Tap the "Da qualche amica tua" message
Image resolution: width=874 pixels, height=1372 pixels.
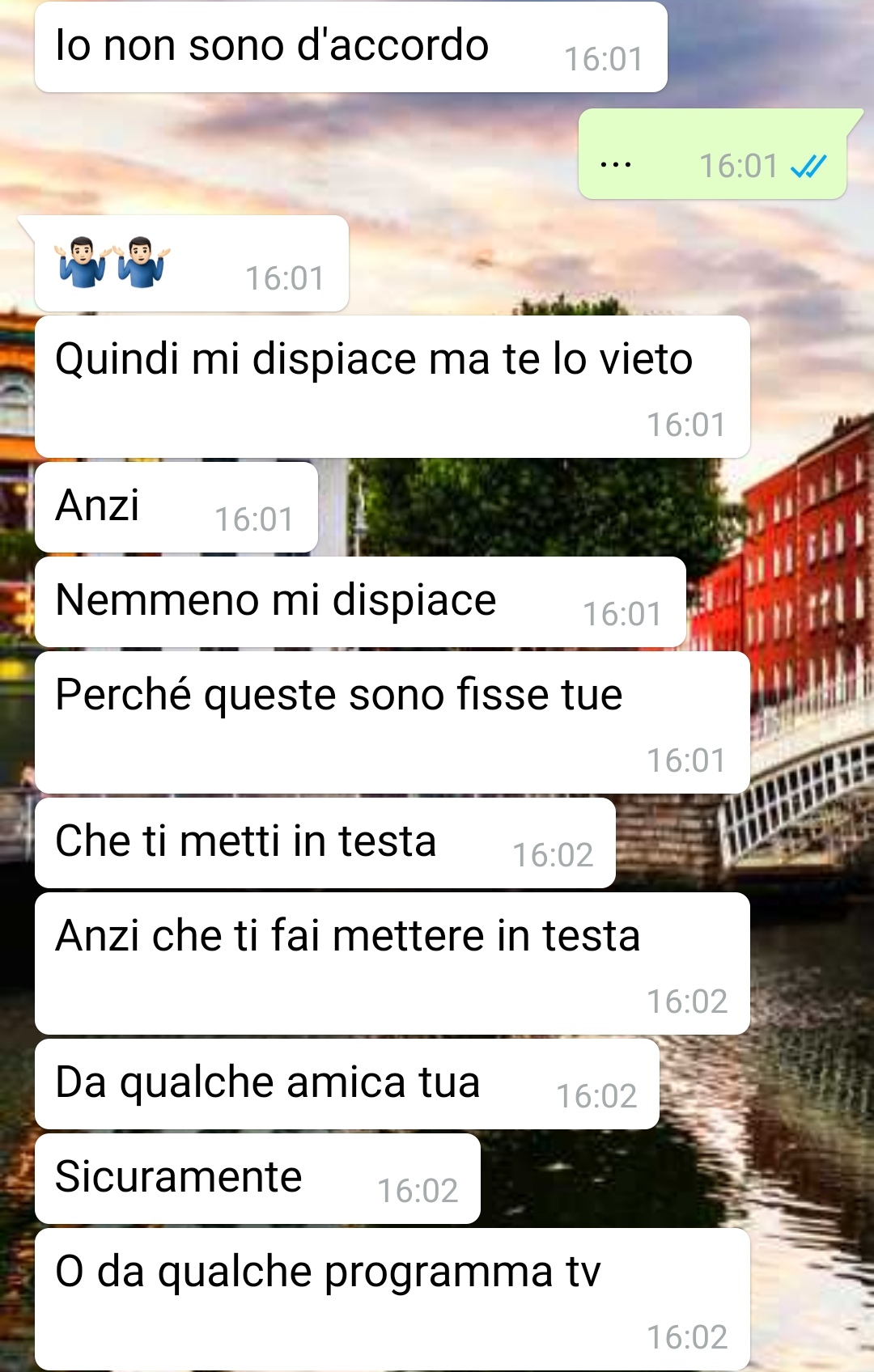pyautogui.click(x=347, y=1084)
